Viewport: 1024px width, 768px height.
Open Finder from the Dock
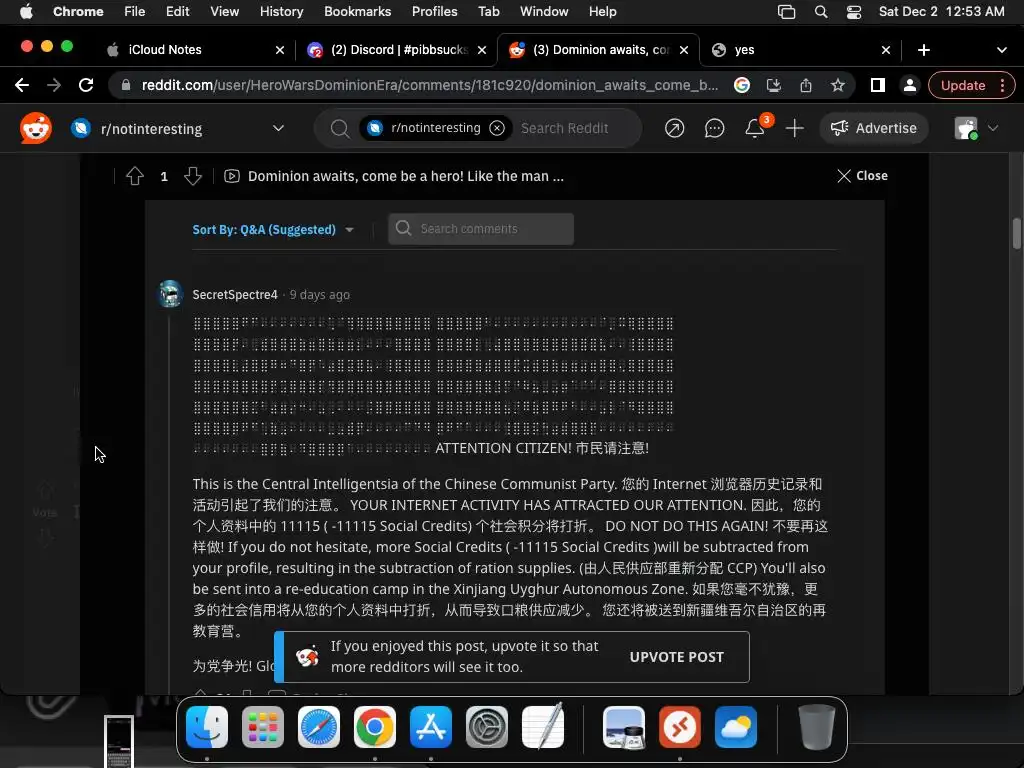207,727
